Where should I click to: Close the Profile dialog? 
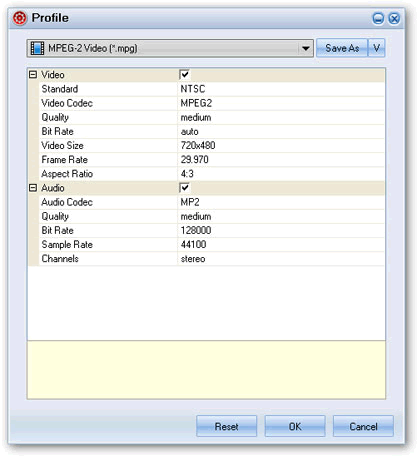coord(394,18)
